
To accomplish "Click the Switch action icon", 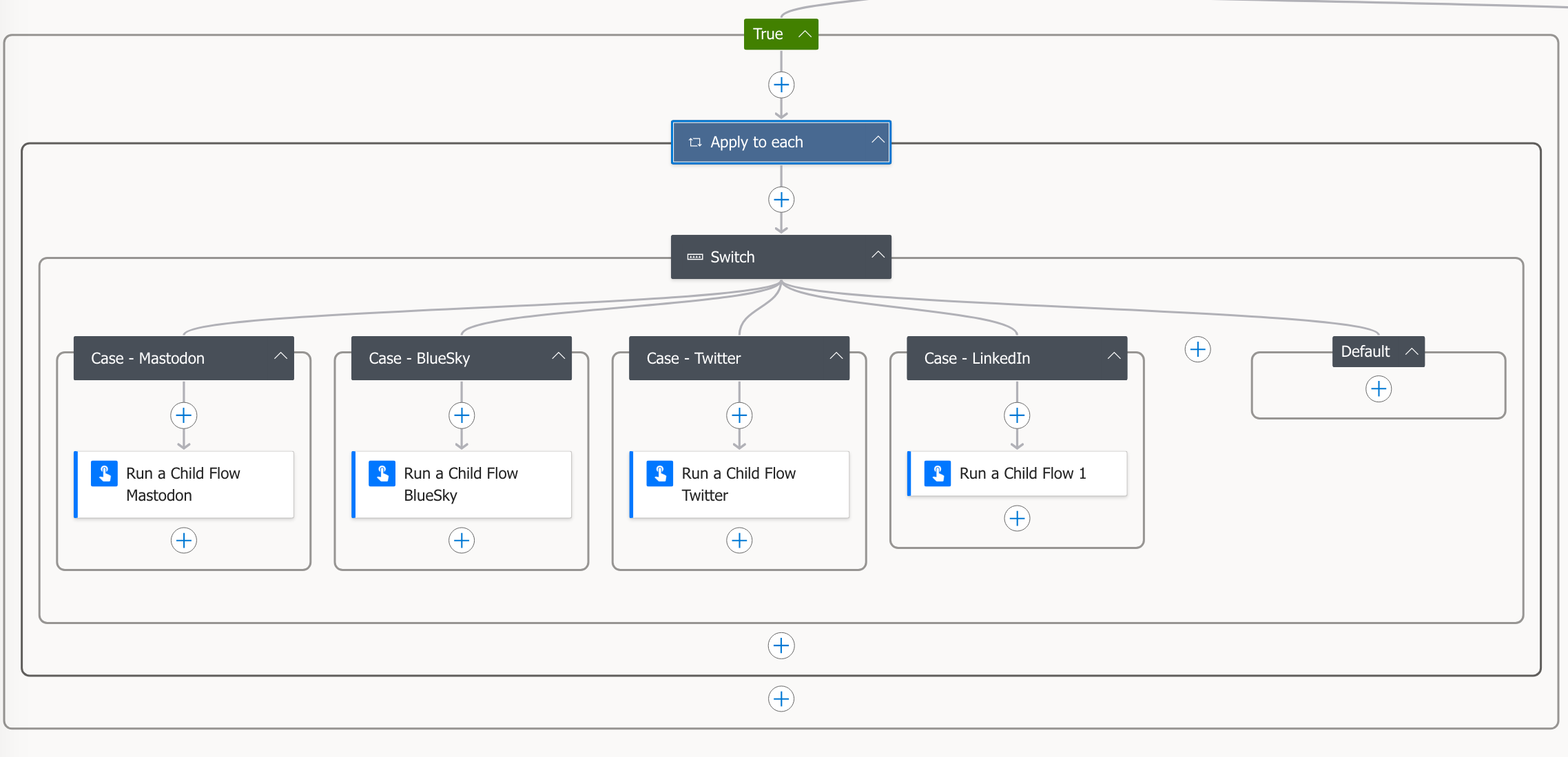I will coord(695,258).
